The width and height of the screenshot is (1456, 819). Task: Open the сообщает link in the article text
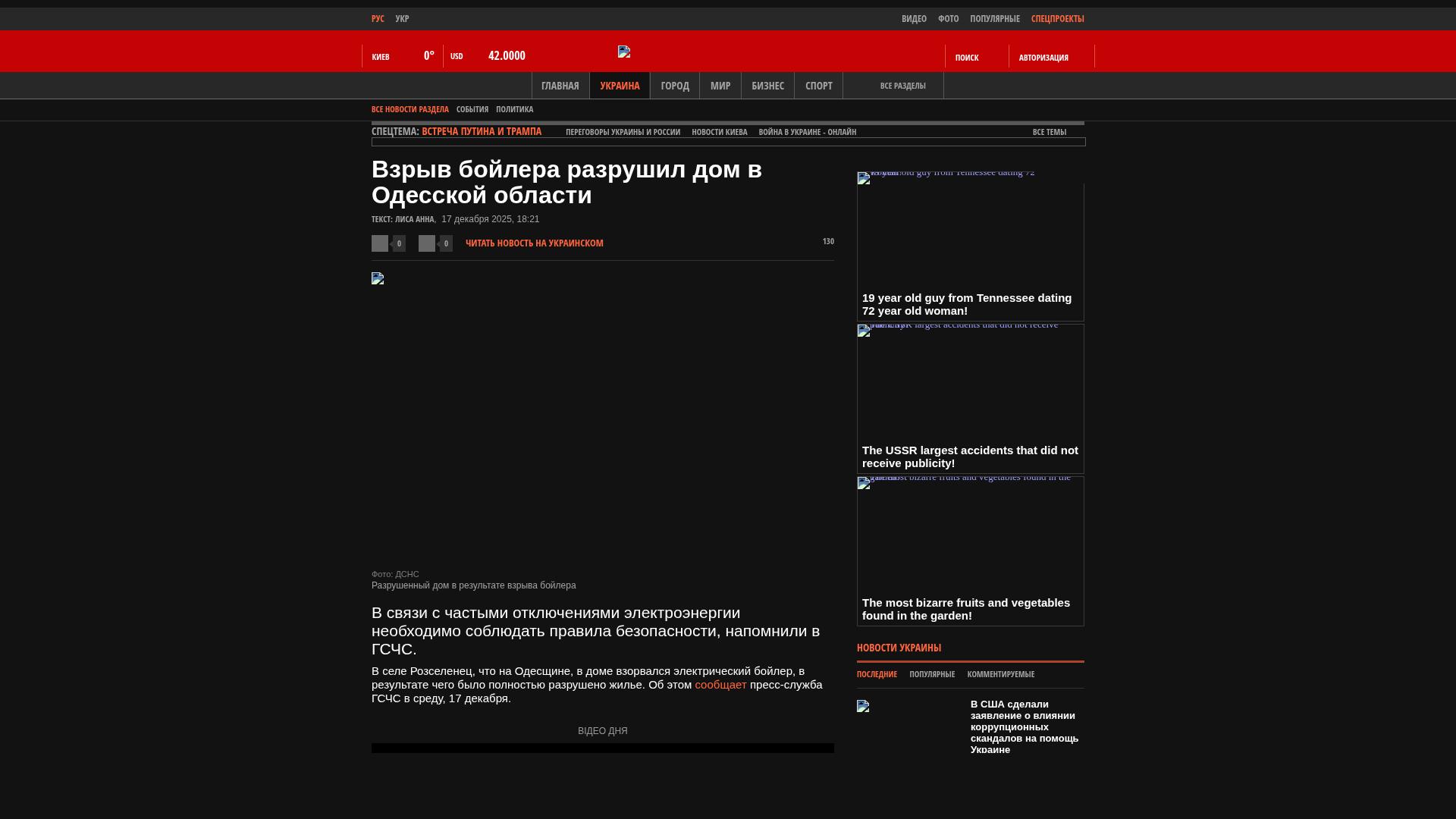point(720,685)
